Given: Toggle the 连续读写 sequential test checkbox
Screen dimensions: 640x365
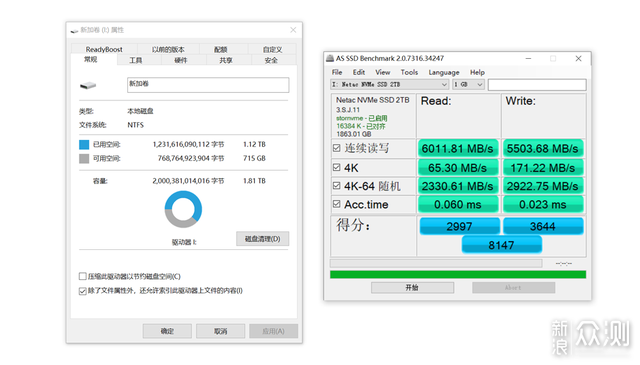Looking at the screenshot, I should point(336,148).
